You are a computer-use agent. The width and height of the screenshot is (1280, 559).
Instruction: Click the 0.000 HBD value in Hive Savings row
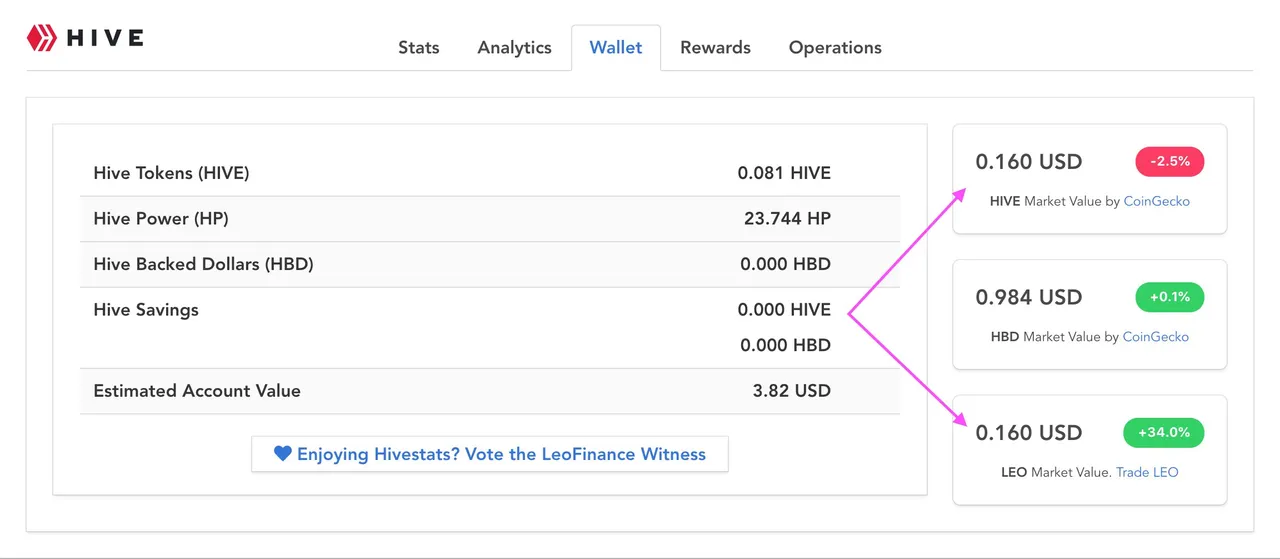pos(785,345)
